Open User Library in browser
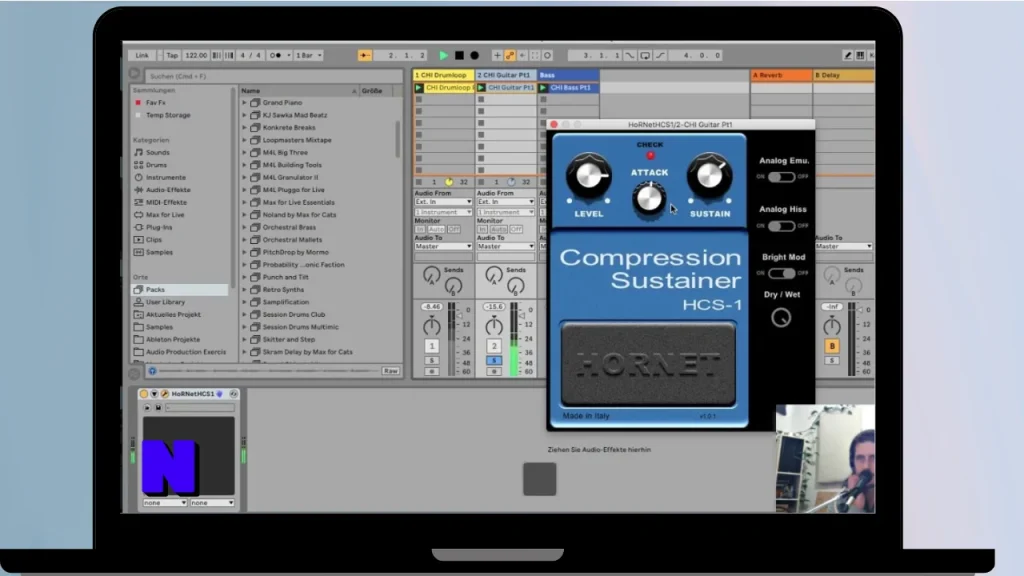 [165, 302]
